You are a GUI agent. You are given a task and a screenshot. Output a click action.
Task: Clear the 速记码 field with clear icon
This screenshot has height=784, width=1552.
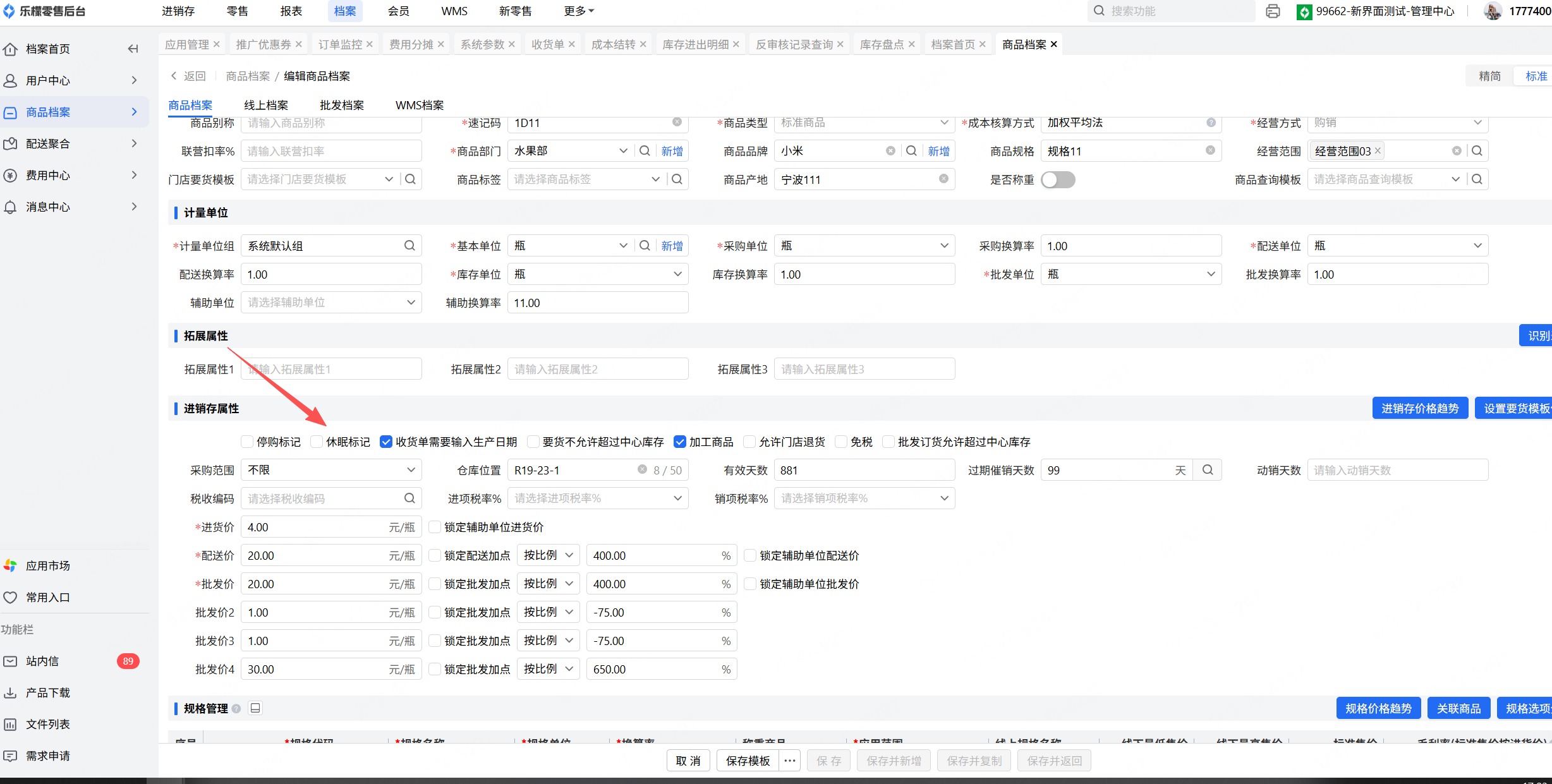click(677, 123)
